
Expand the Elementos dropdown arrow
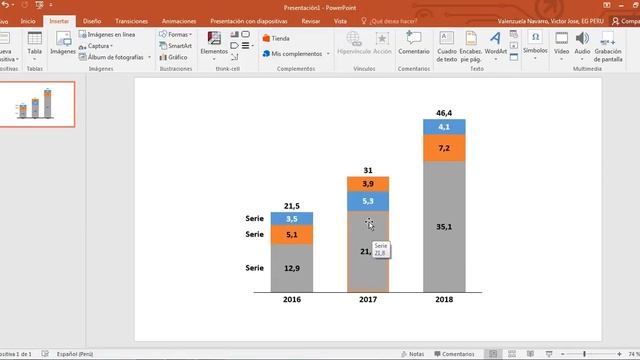click(214, 60)
